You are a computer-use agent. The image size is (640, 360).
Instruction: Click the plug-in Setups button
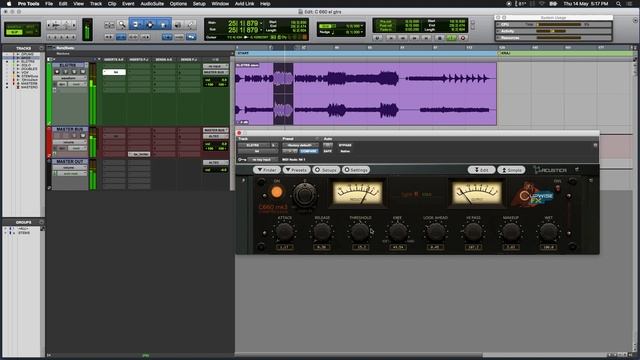point(326,170)
